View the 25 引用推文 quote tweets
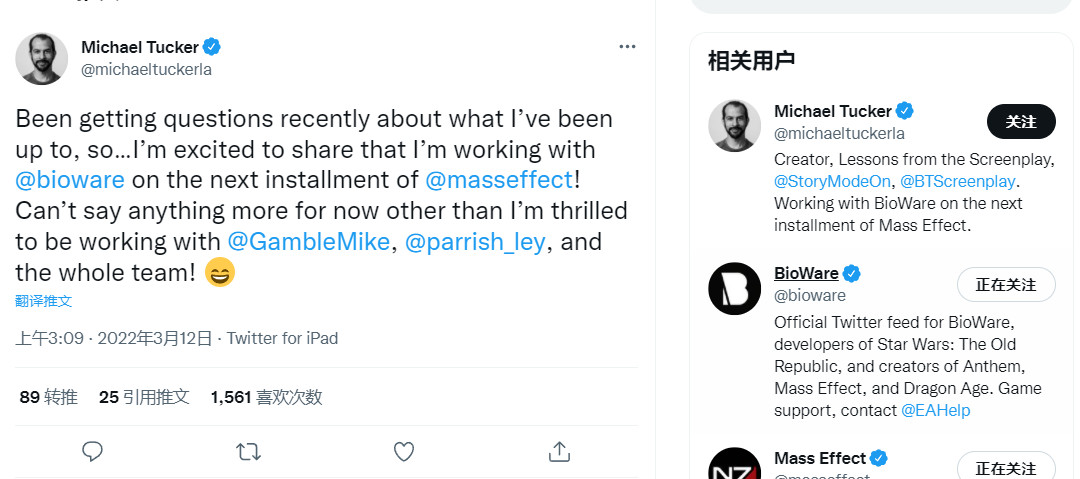The height and width of the screenshot is (479, 1080). click(x=144, y=397)
